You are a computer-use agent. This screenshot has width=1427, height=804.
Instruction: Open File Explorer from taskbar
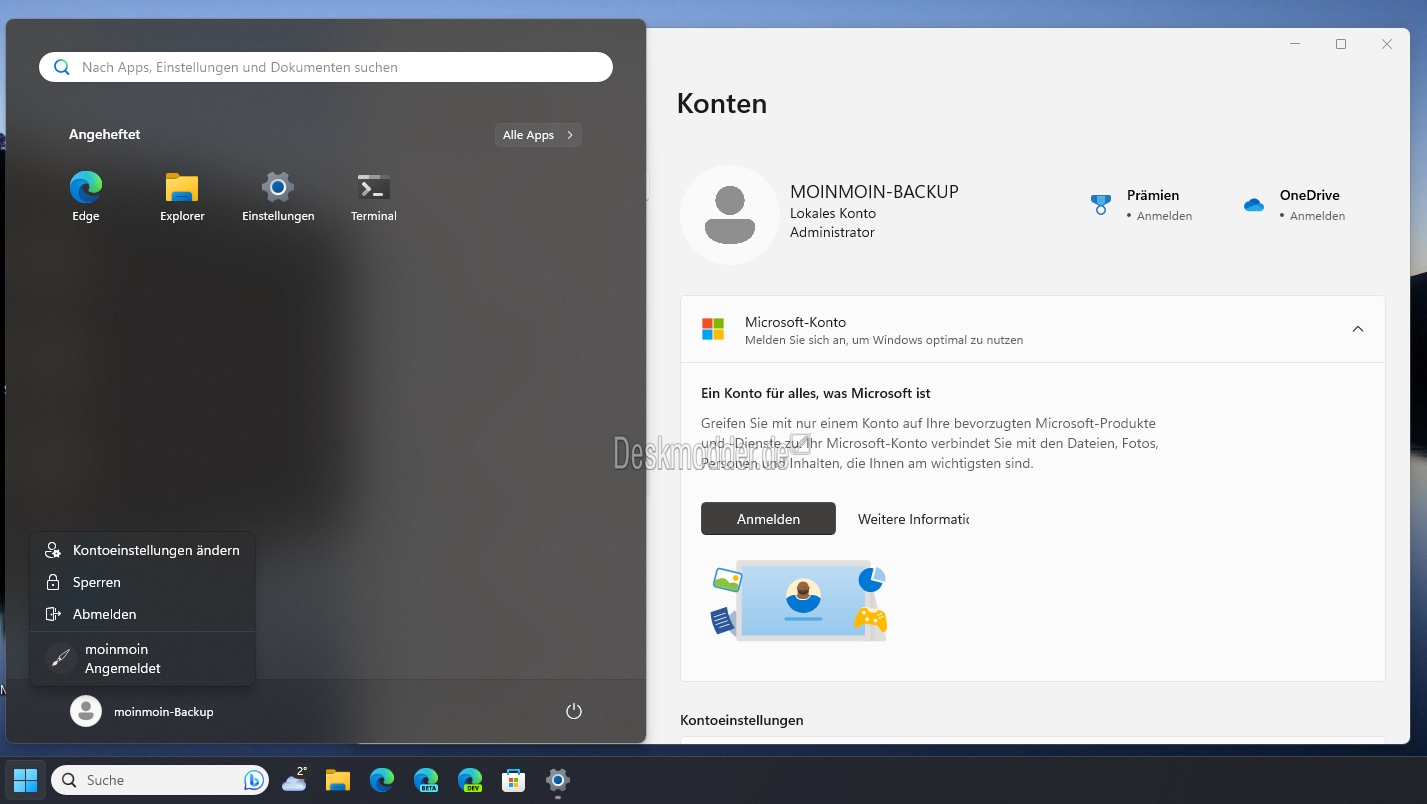(x=338, y=780)
